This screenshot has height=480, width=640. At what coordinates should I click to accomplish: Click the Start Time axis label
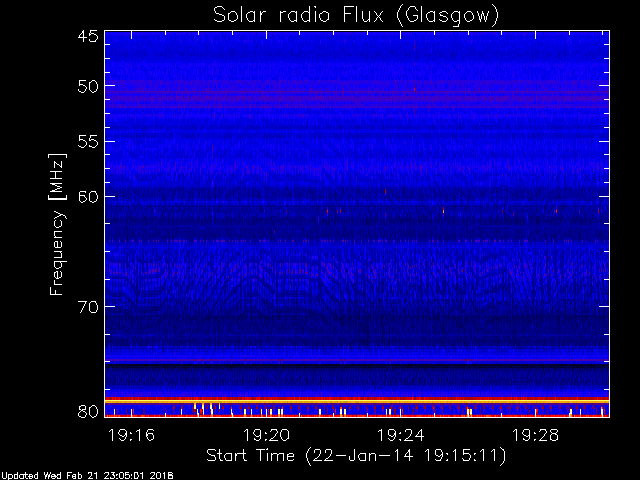[356, 456]
